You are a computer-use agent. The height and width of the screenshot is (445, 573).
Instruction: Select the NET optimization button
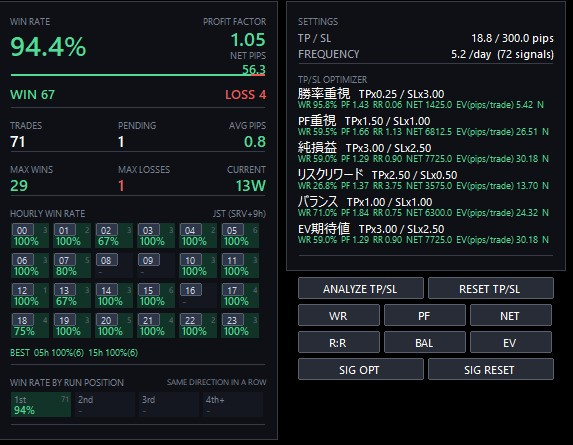pos(511,315)
